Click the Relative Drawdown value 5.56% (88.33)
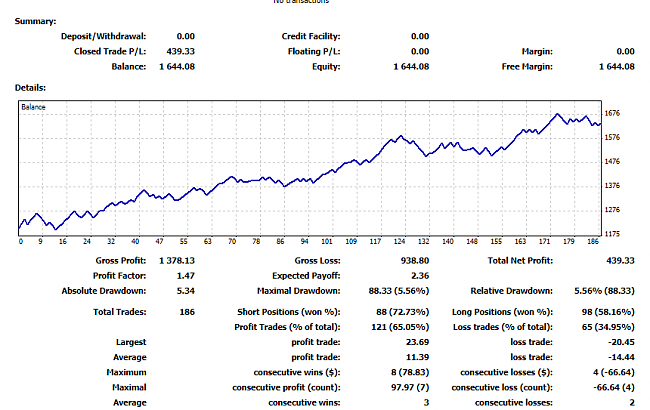The image size is (650, 410). [x=604, y=291]
